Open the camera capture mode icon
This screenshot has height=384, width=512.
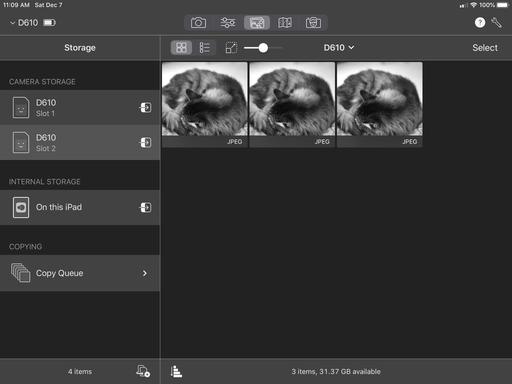pyautogui.click(x=198, y=23)
